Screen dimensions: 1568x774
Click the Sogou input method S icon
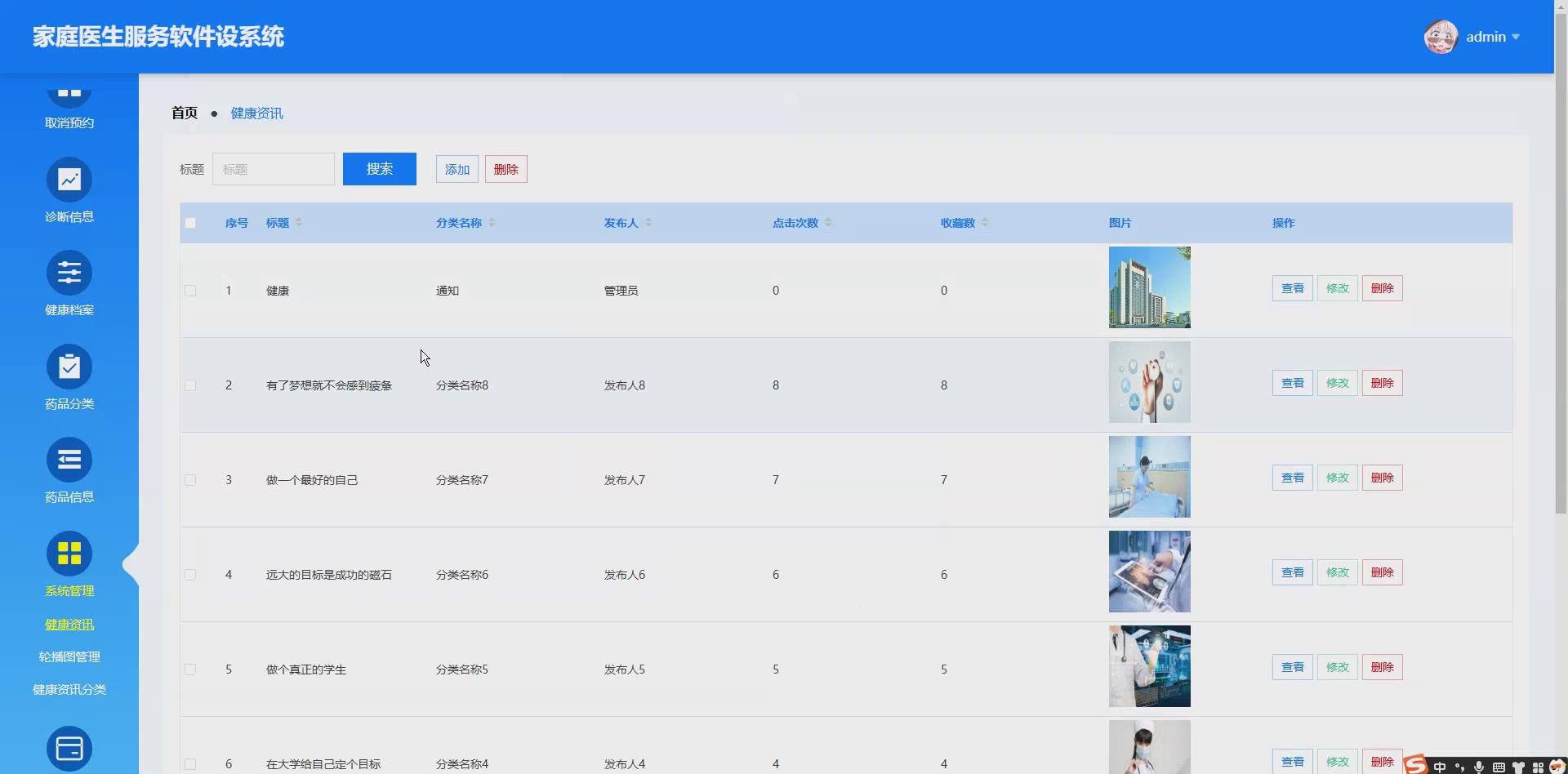pyautogui.click(x=1415, y=764)
